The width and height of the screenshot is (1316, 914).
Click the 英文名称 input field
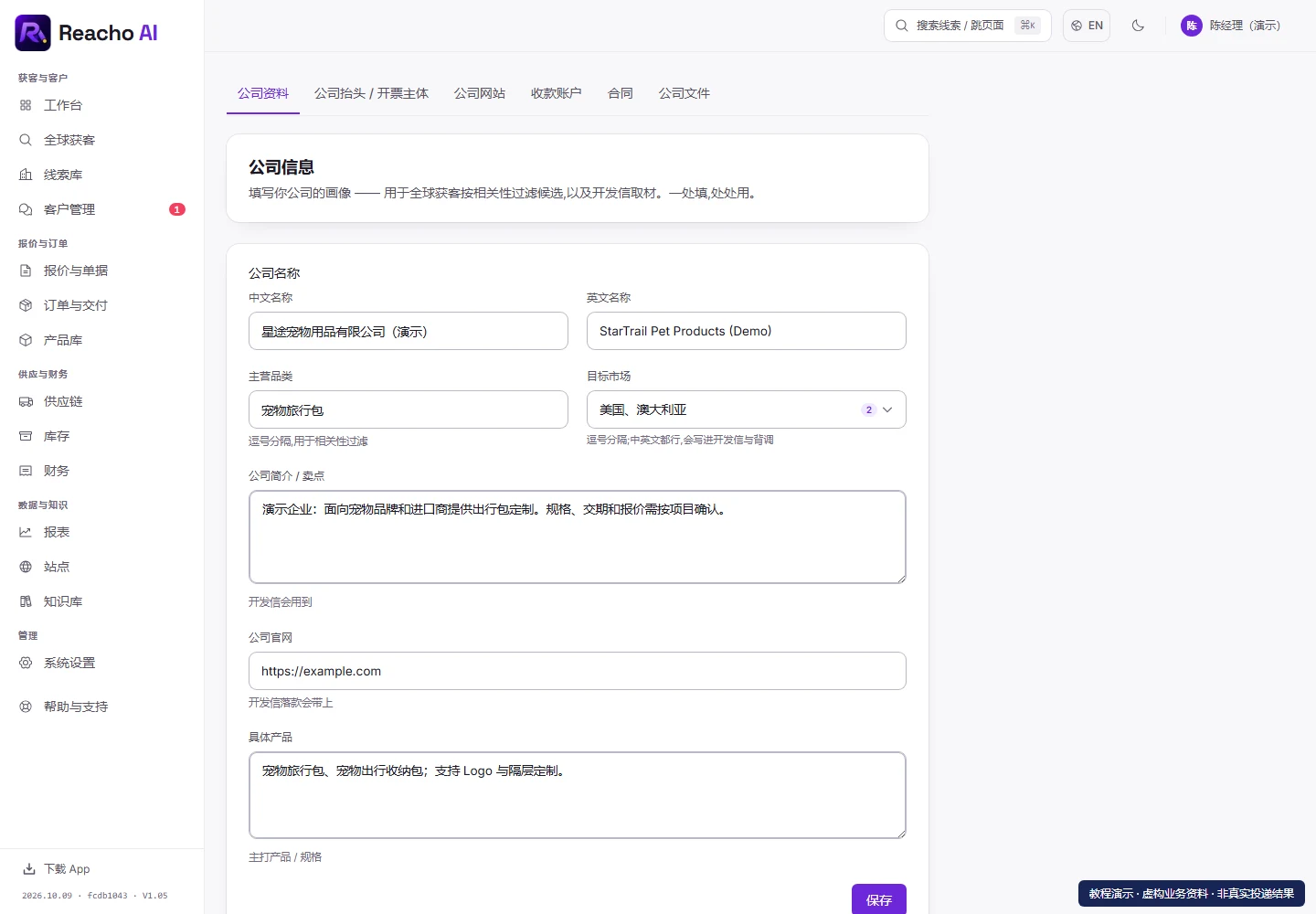[747, 331]
